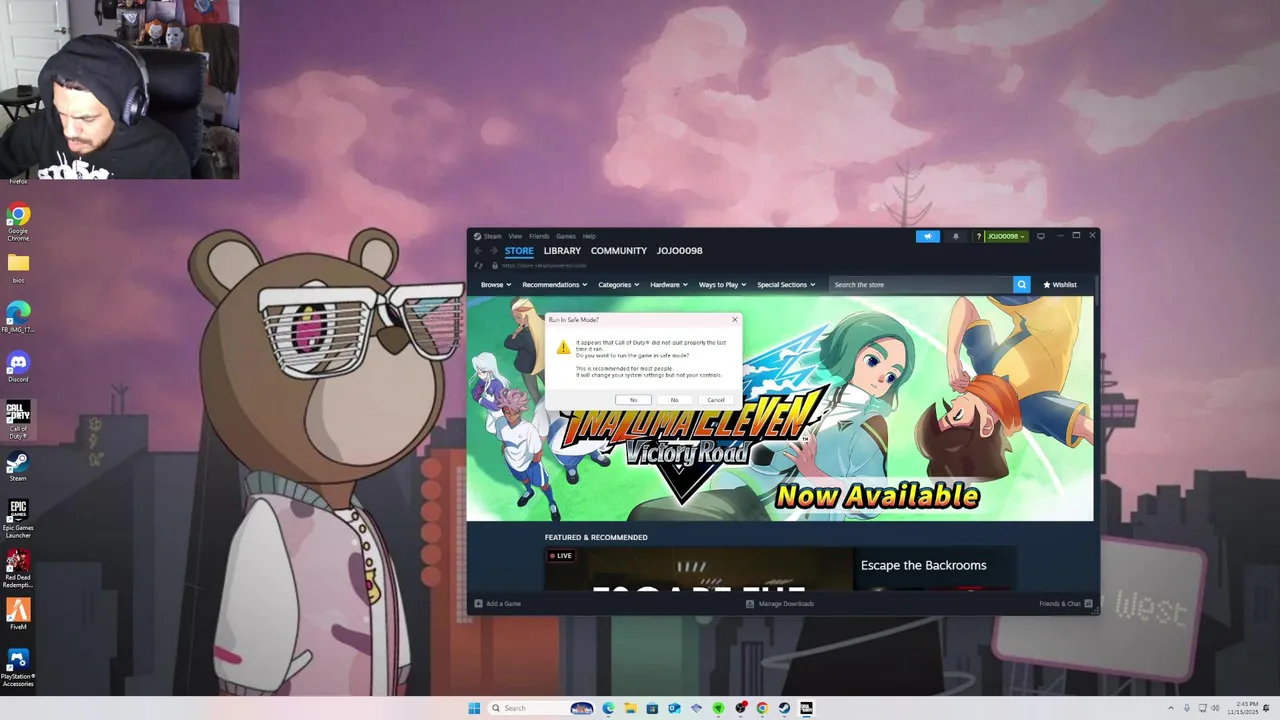Expand the Browse store dropdown
1280x720 pixels.
click(496, 285)
